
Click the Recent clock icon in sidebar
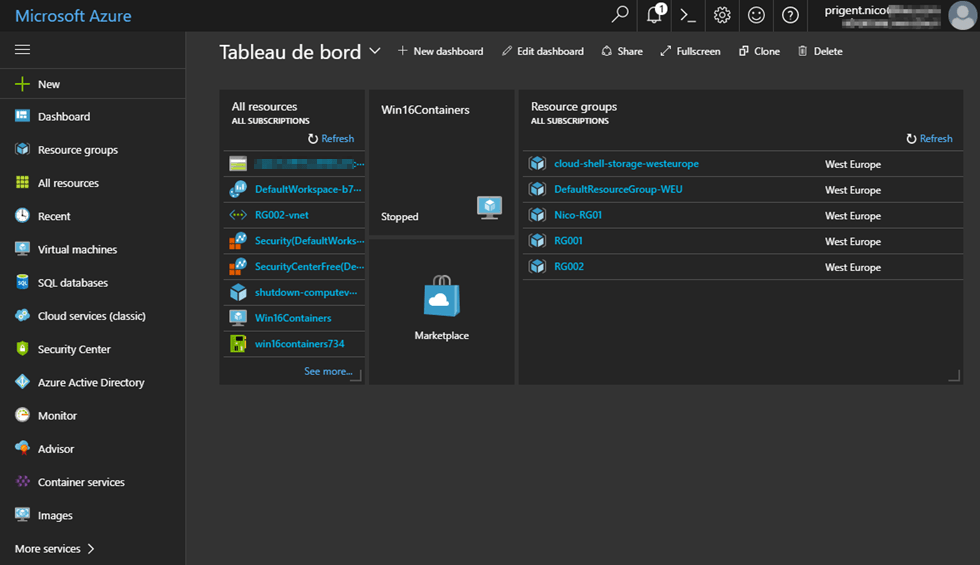[x=22, y=216]
